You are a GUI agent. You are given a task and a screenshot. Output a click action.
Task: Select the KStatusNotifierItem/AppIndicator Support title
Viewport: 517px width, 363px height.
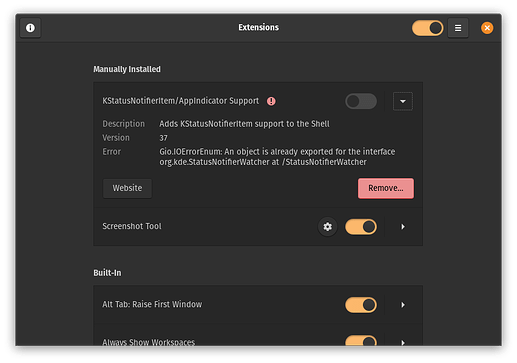(x=180, y=101)
